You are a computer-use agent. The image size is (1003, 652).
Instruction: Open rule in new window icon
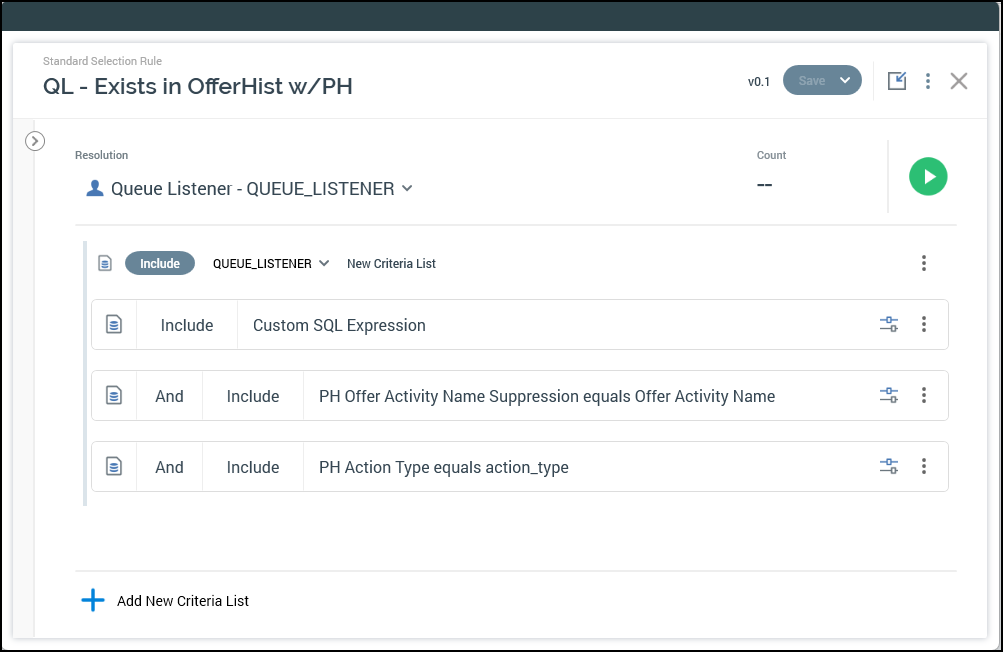[897, 81]
